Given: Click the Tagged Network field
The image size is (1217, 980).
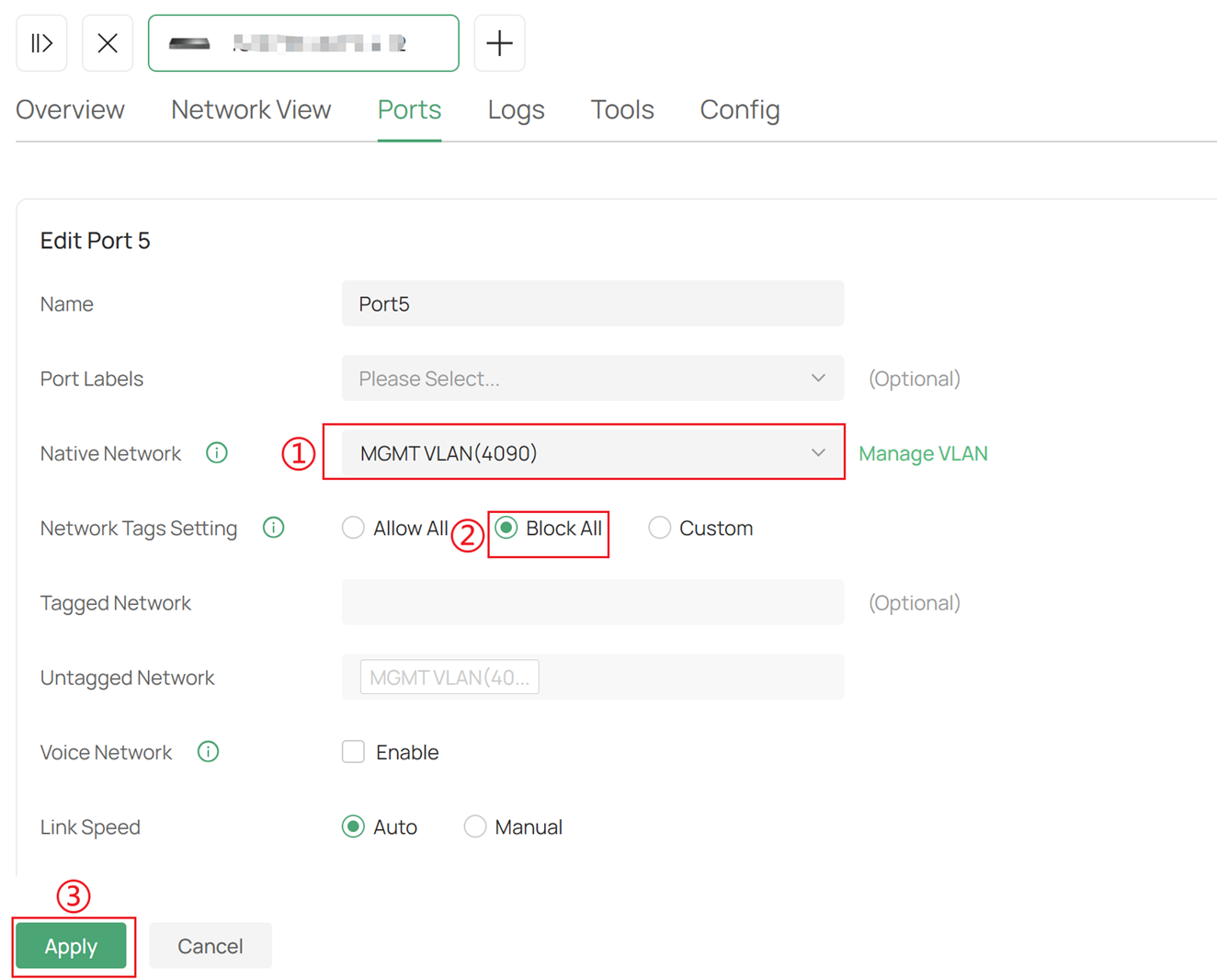Looking at the screenshot, I should 593,602.
